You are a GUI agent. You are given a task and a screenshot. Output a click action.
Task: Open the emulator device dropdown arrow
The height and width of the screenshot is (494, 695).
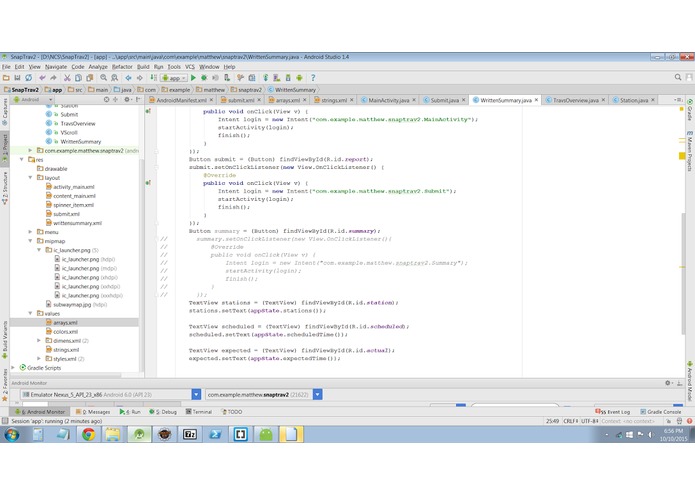[x=196, y=394]
